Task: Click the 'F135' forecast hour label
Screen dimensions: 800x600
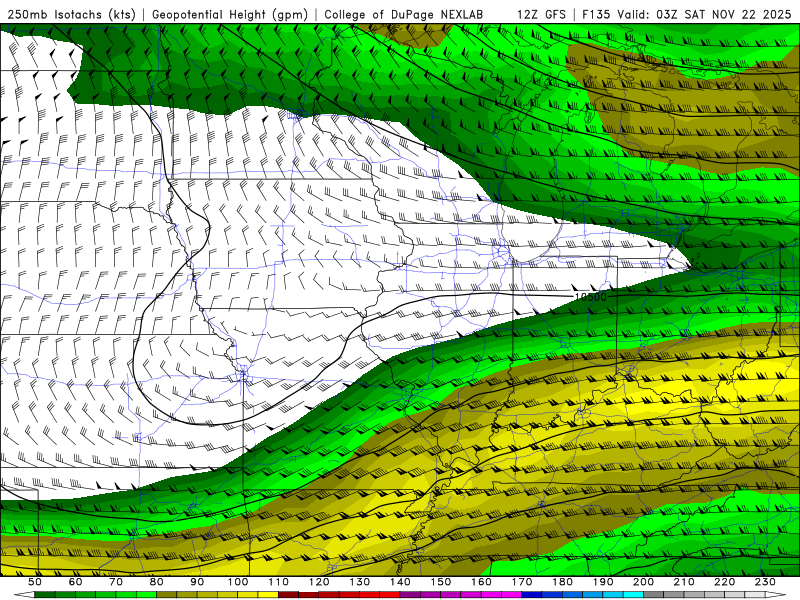Action: [x=596, y=15]
